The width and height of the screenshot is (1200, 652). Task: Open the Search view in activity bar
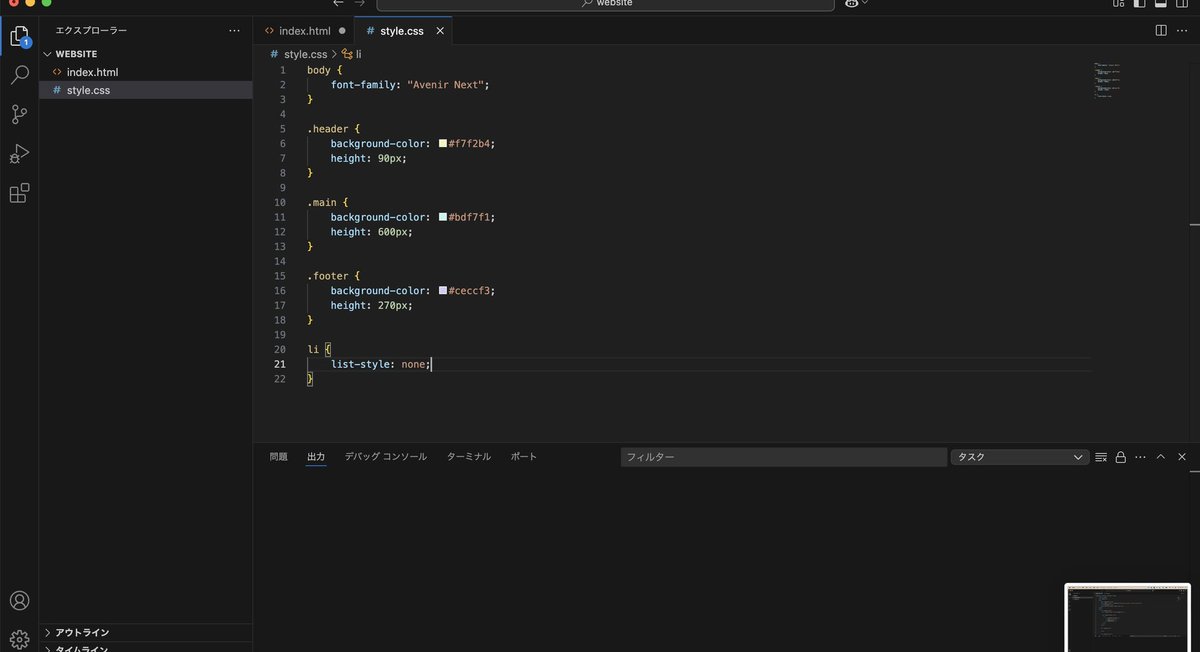(19, 75)
